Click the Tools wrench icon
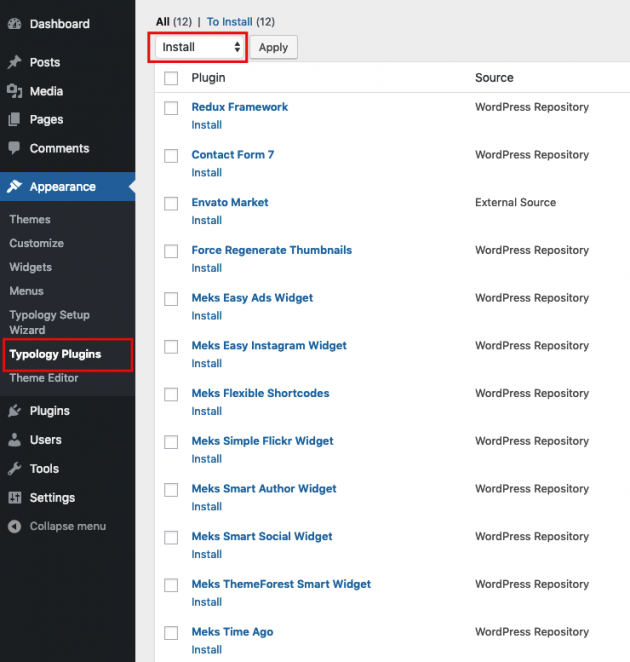The image size is (630, 662). 14,469
